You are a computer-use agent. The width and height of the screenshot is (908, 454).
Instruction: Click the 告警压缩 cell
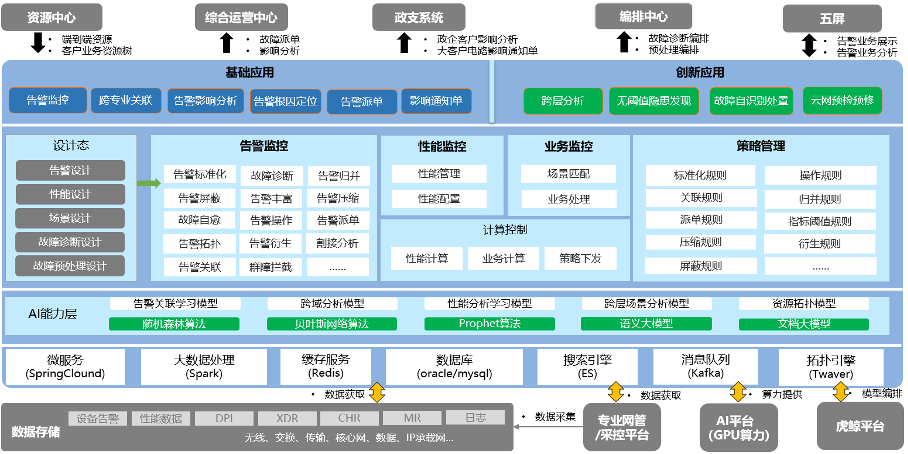[x=338, y=198]
